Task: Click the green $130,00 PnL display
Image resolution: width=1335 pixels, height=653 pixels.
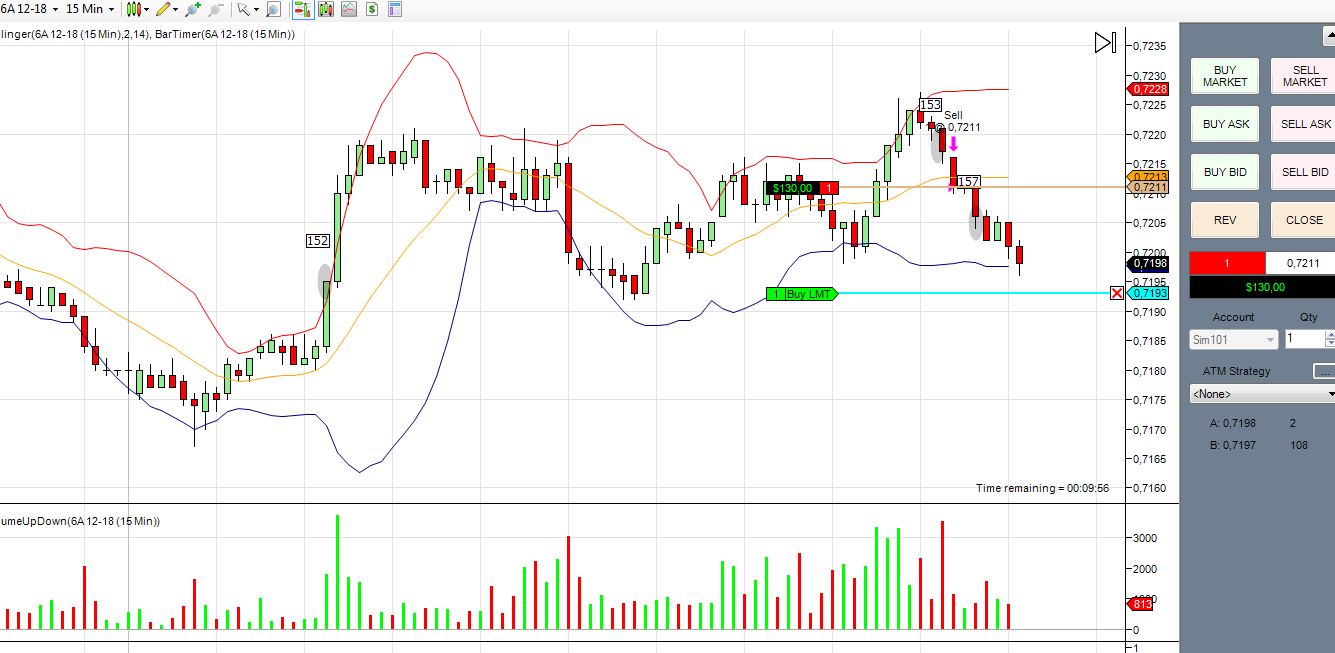Action: [x=1262, y=287]
